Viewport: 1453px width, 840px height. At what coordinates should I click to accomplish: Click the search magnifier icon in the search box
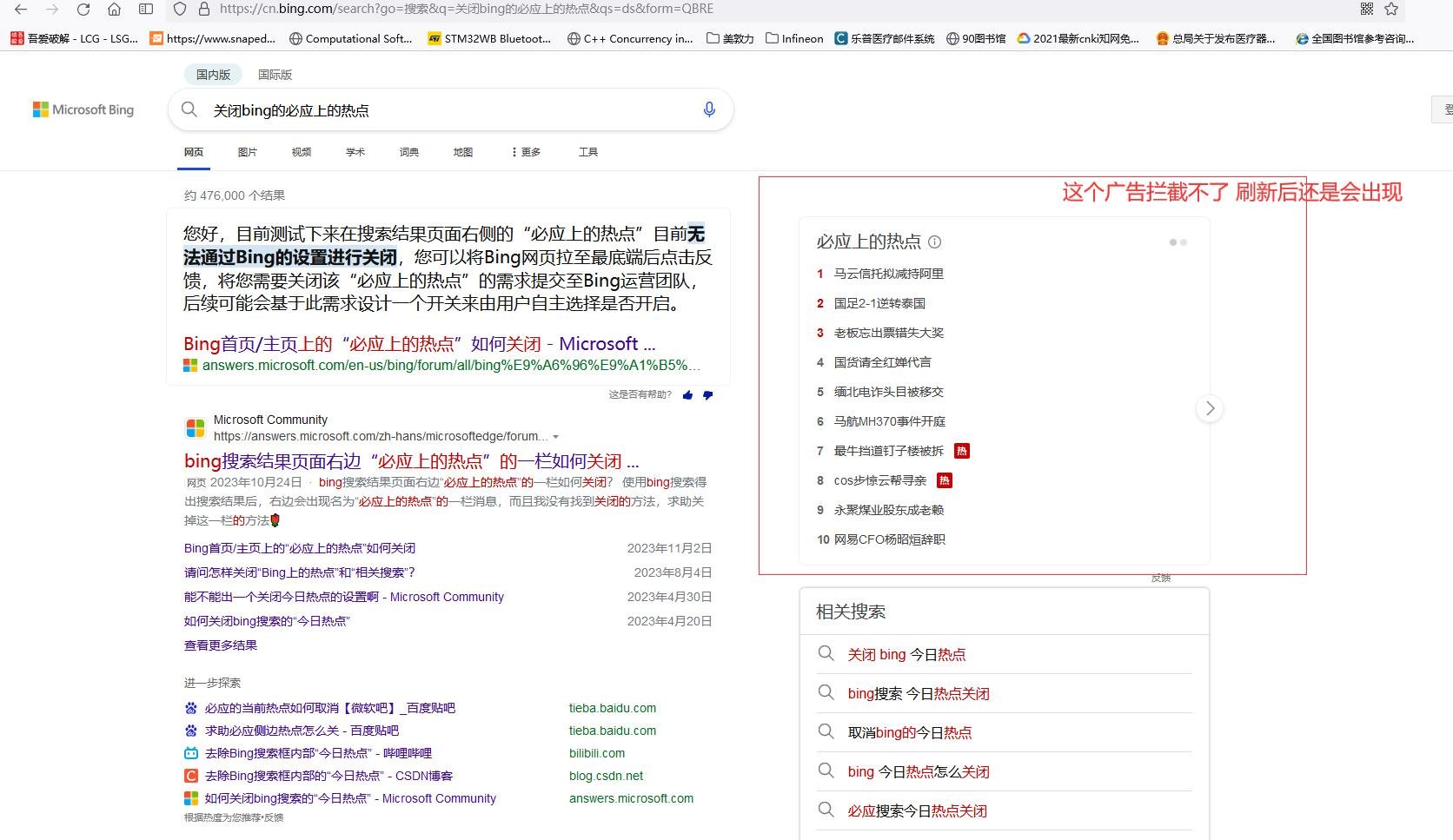pyautogui.click(x=189, y=109)
